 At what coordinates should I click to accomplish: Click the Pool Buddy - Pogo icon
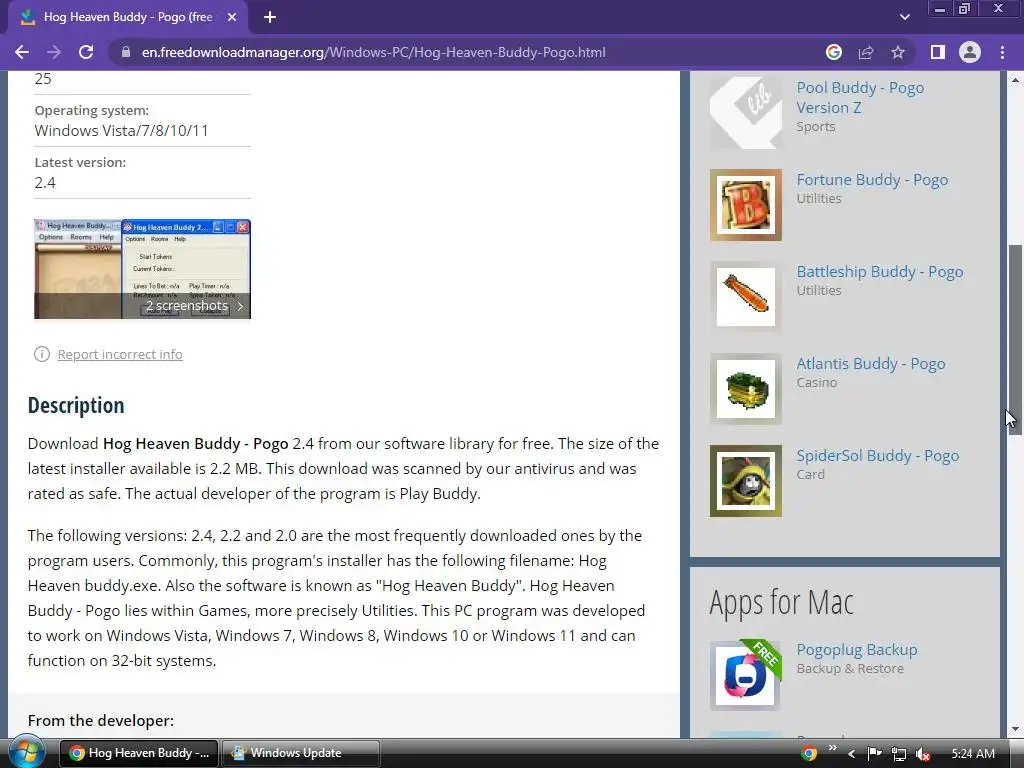(x=746, y=112)
